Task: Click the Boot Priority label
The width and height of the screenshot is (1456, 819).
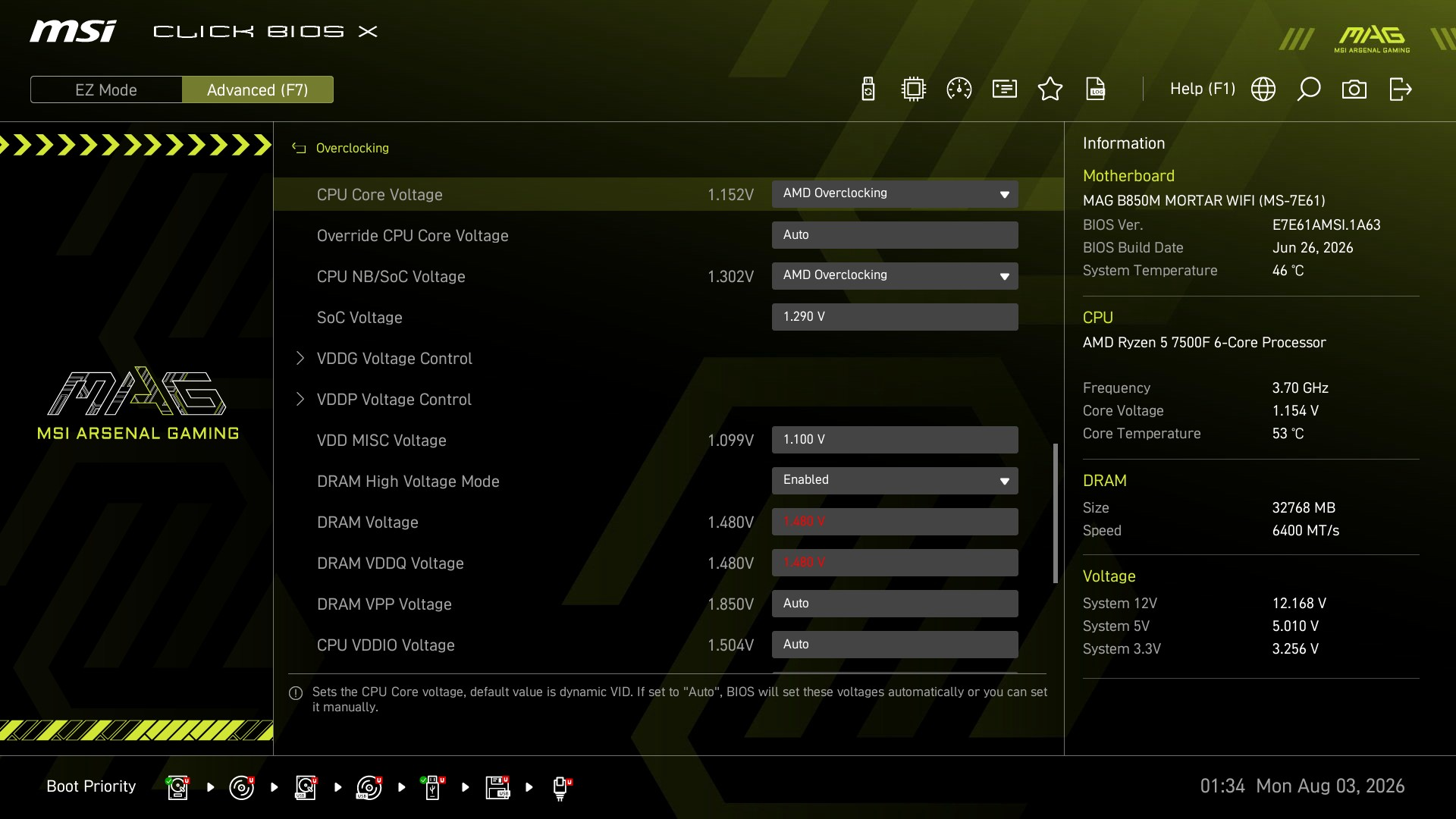Action: click(91, 786)
